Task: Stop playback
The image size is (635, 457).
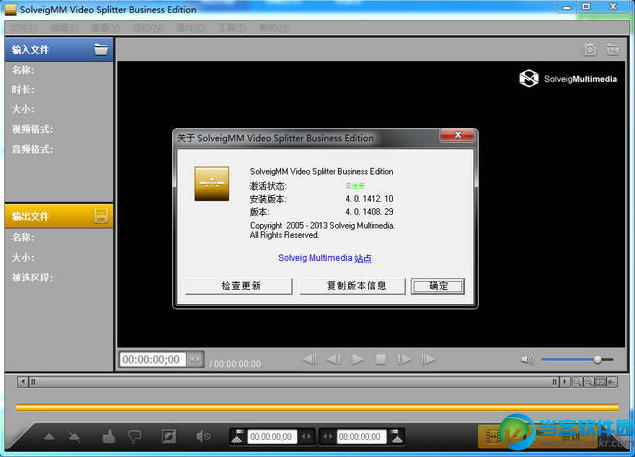Action: tap(381, 359)
